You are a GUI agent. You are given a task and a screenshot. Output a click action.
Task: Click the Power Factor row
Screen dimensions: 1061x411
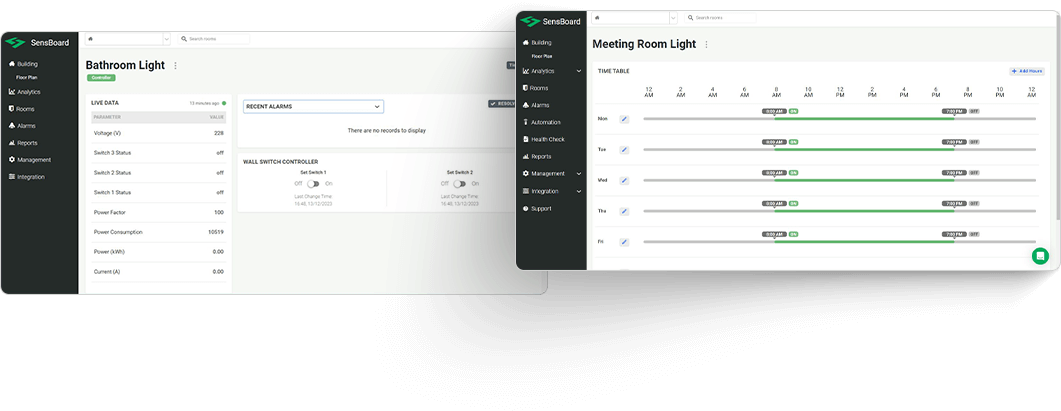158,213
